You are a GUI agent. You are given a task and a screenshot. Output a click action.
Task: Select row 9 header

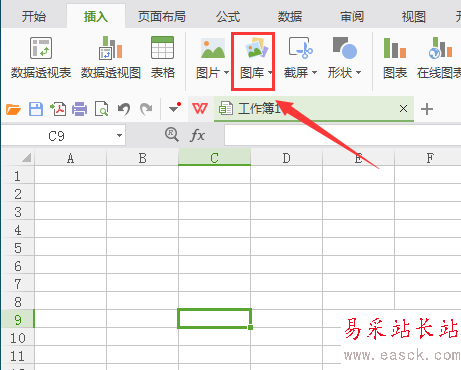tap(18, 320)
